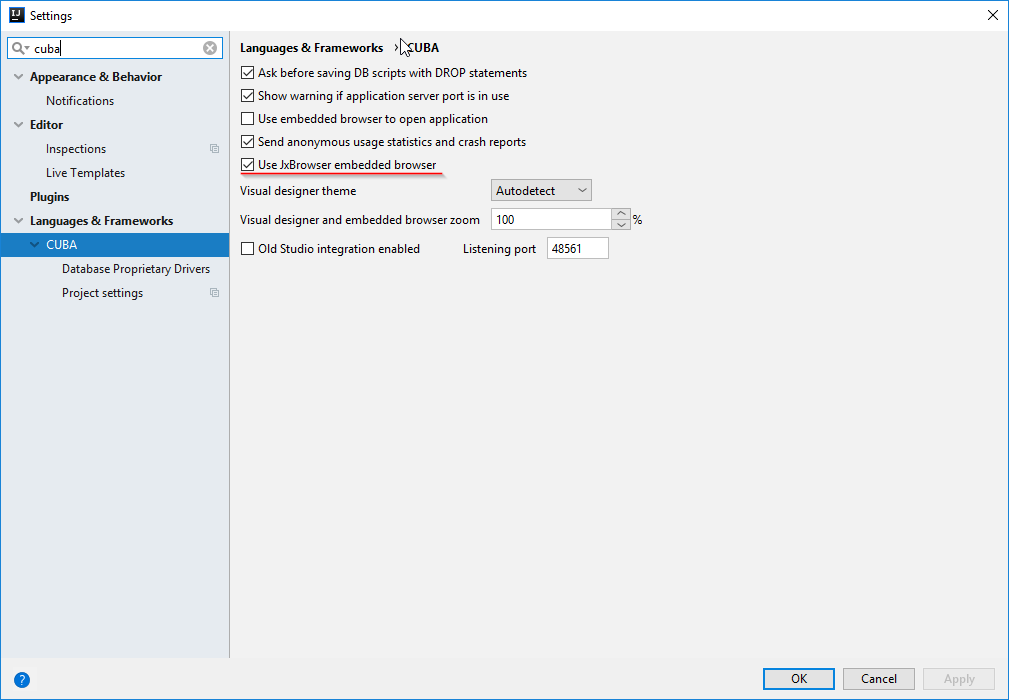Click the project-level icon beside Project settings
Image resolution: width=1009 pixels, height=700 pixels.
(x=214, y=293)
